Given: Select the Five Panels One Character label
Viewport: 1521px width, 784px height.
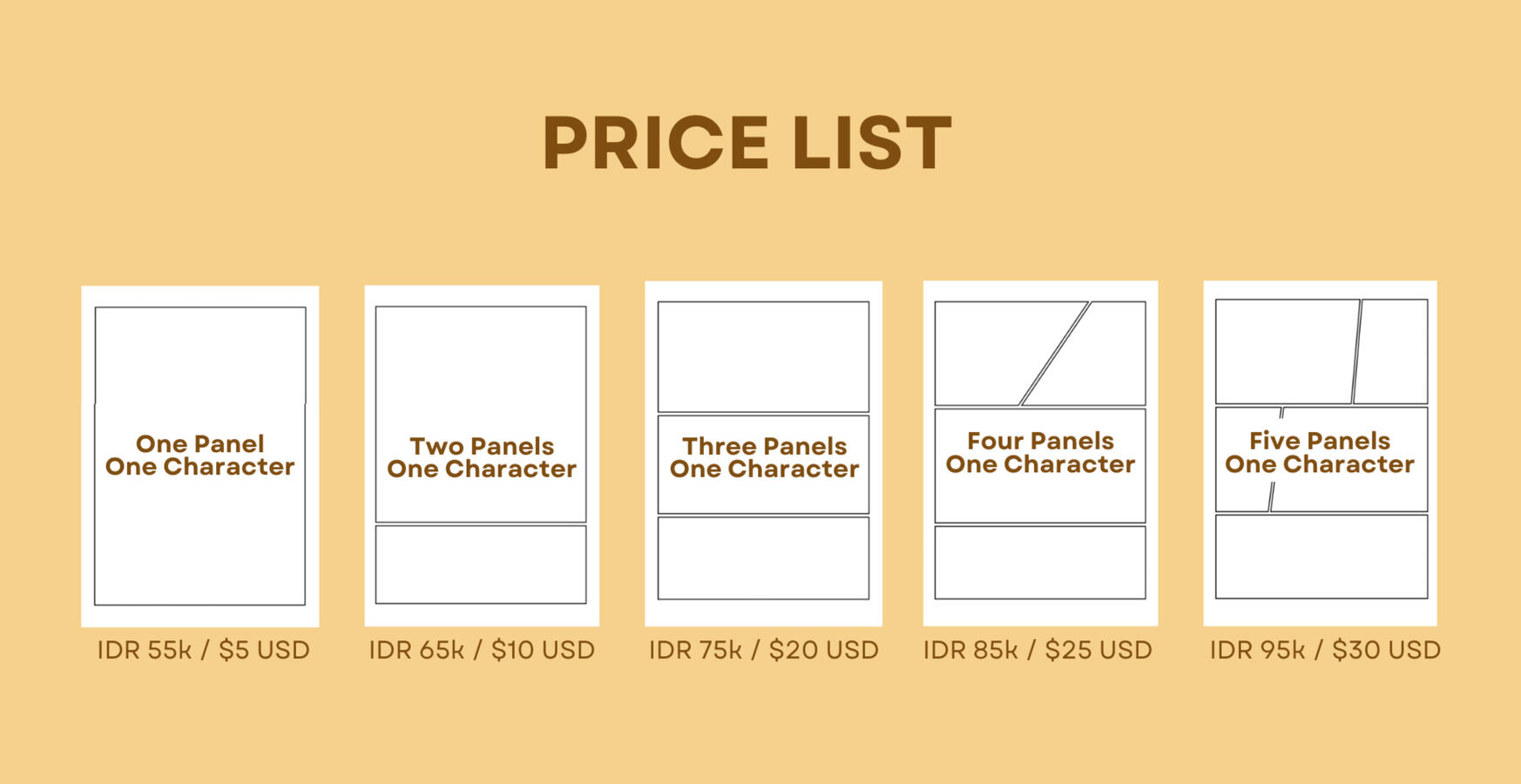Looking at the screenshot, I should pos(1319,453).
